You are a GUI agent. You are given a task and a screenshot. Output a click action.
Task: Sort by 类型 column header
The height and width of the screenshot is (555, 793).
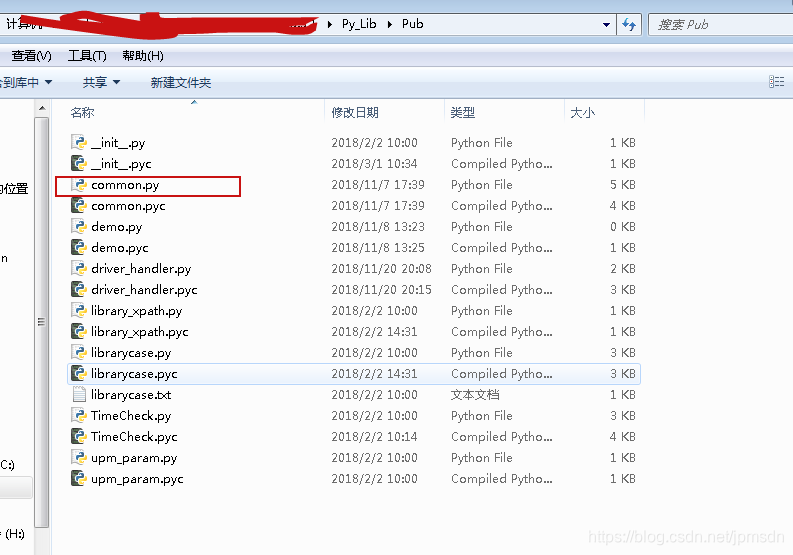pyautogui.click(x=463, y=112)
